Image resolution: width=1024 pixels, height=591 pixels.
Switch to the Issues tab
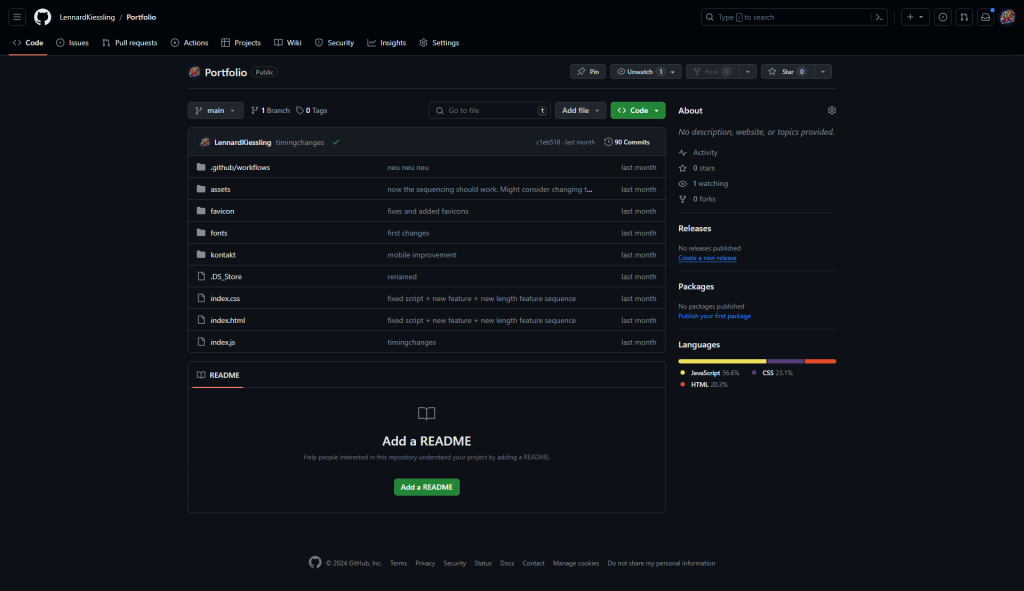pyautogui.click(x=72, y=42)
